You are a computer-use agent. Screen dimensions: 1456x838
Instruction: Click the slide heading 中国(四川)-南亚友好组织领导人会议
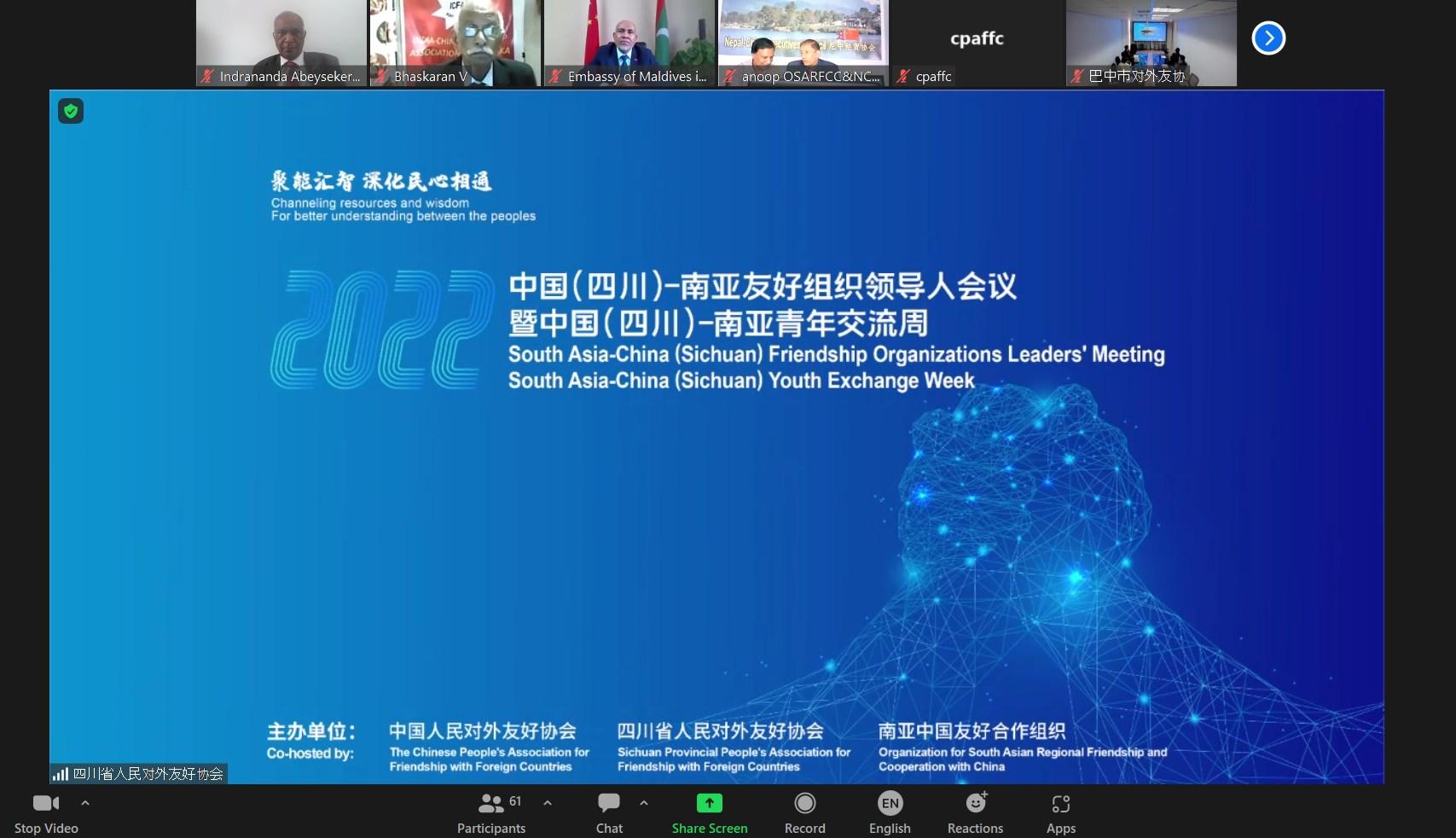763,286
